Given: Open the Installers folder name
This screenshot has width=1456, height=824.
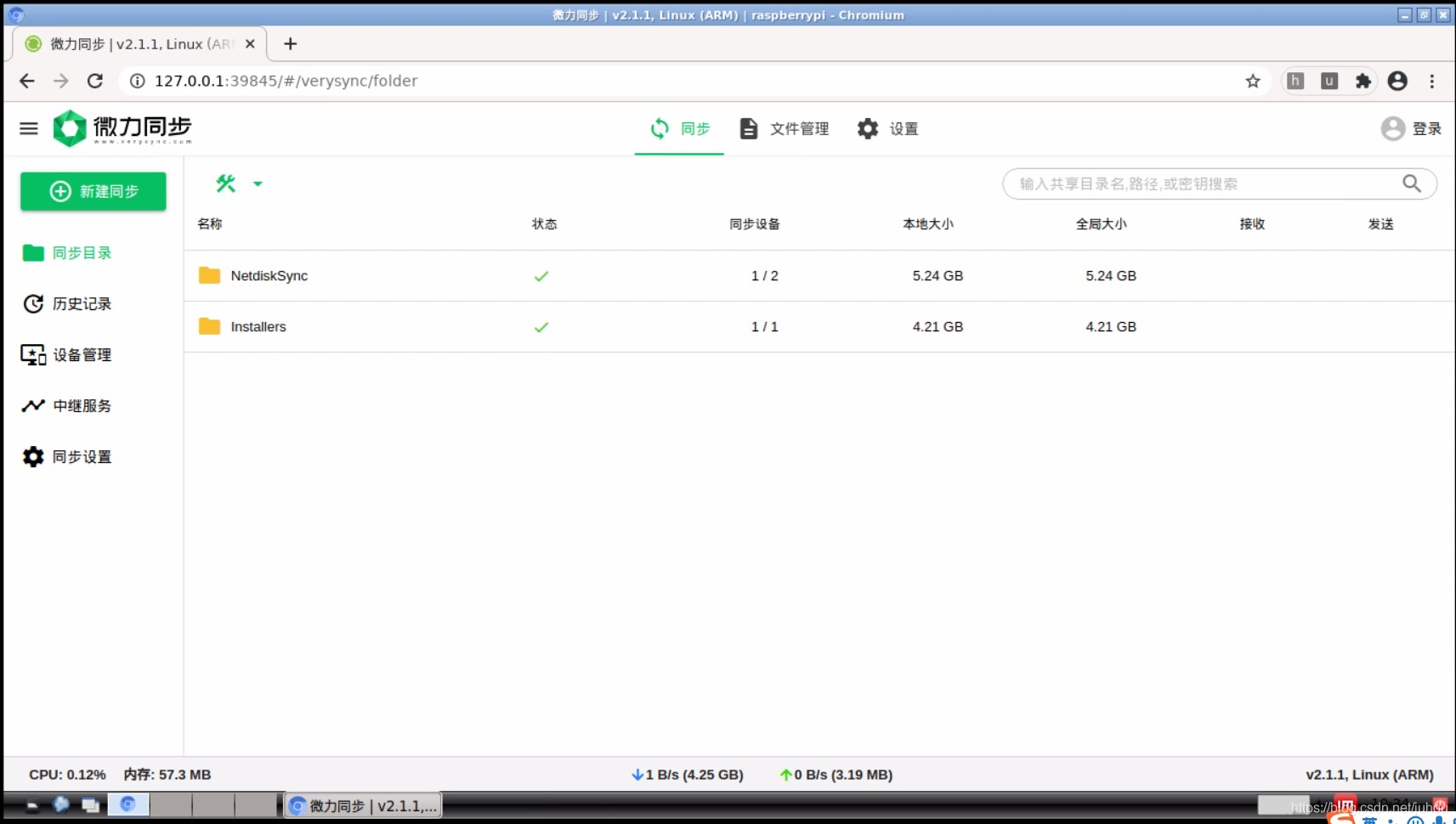Looking at the screenshot, I should (x=258, y=327).
